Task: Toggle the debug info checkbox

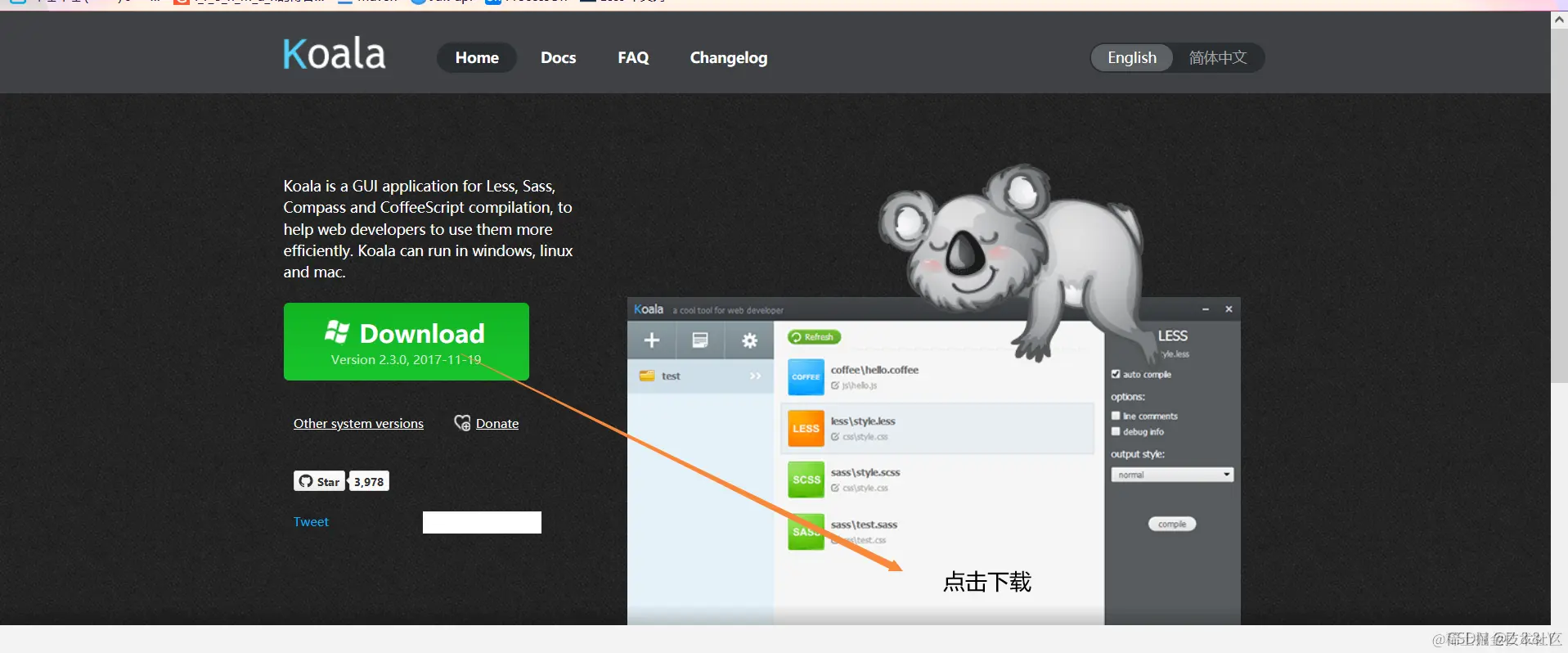Action: (x=1116, y=431)
